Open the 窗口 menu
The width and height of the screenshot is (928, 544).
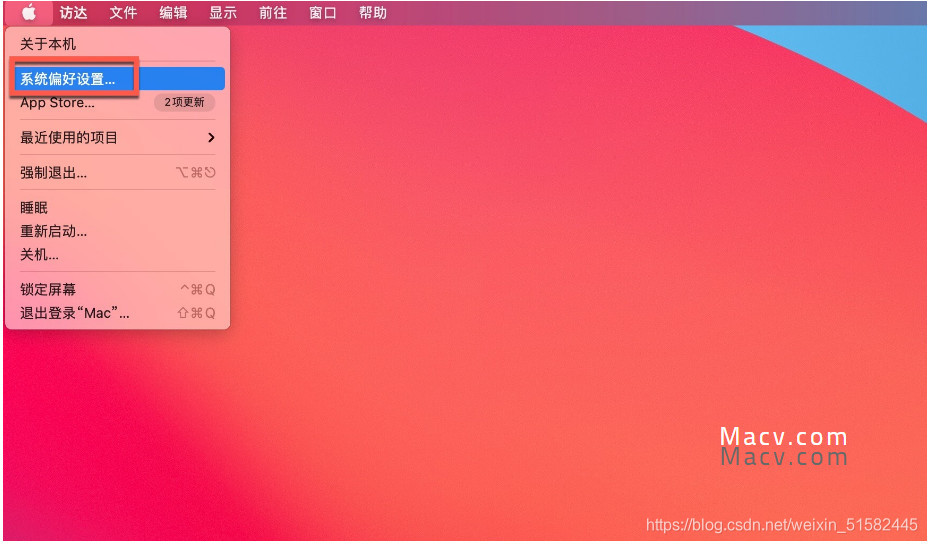323,12
